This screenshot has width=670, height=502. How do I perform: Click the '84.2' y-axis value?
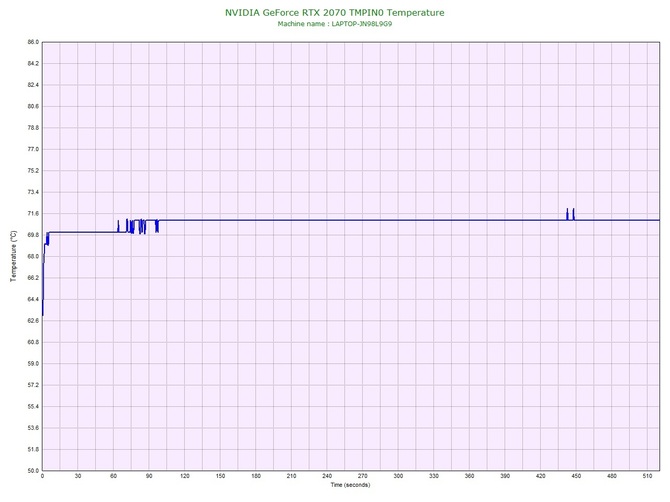coord(33,63)
